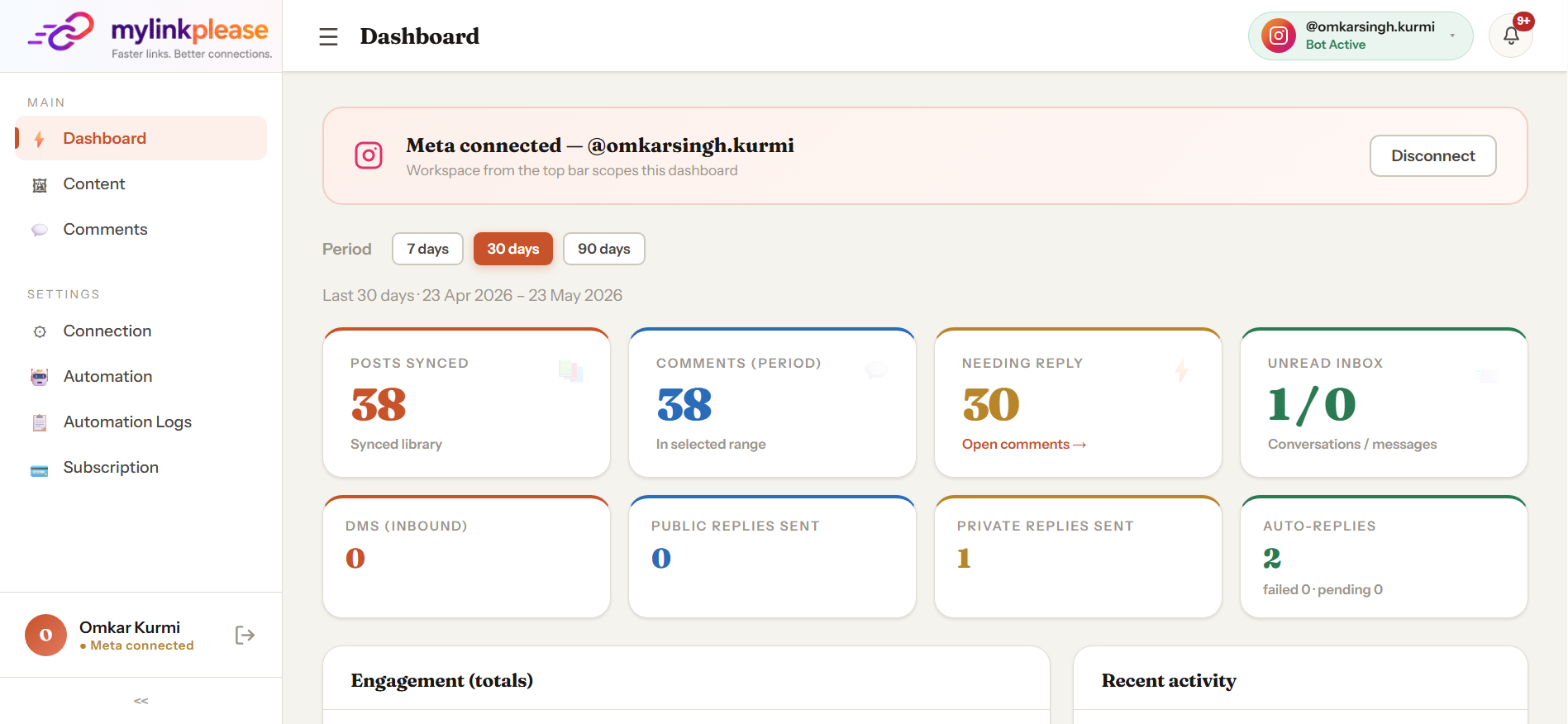Select the 90 days period
The image size is (1568, 724).
604,249
